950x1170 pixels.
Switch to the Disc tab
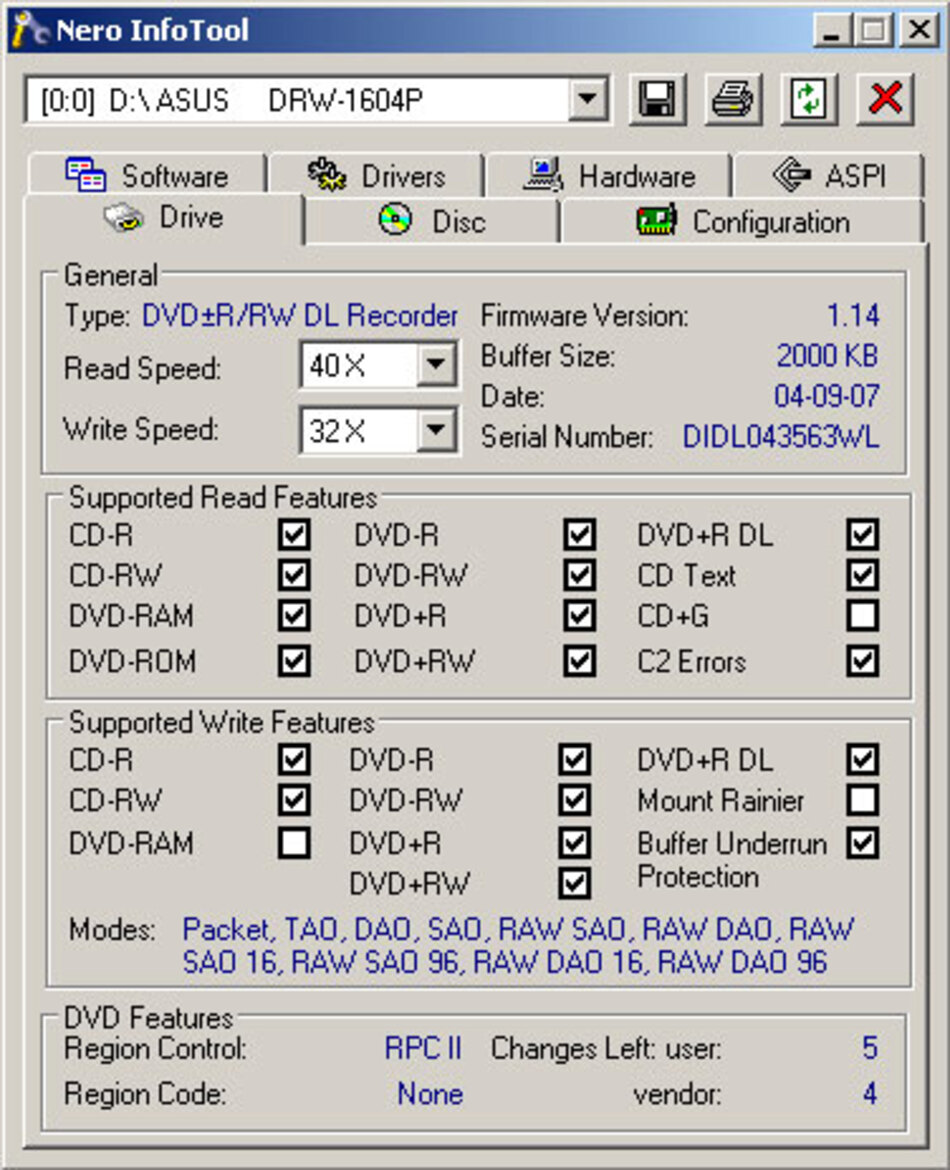click(x=432, y=222)
